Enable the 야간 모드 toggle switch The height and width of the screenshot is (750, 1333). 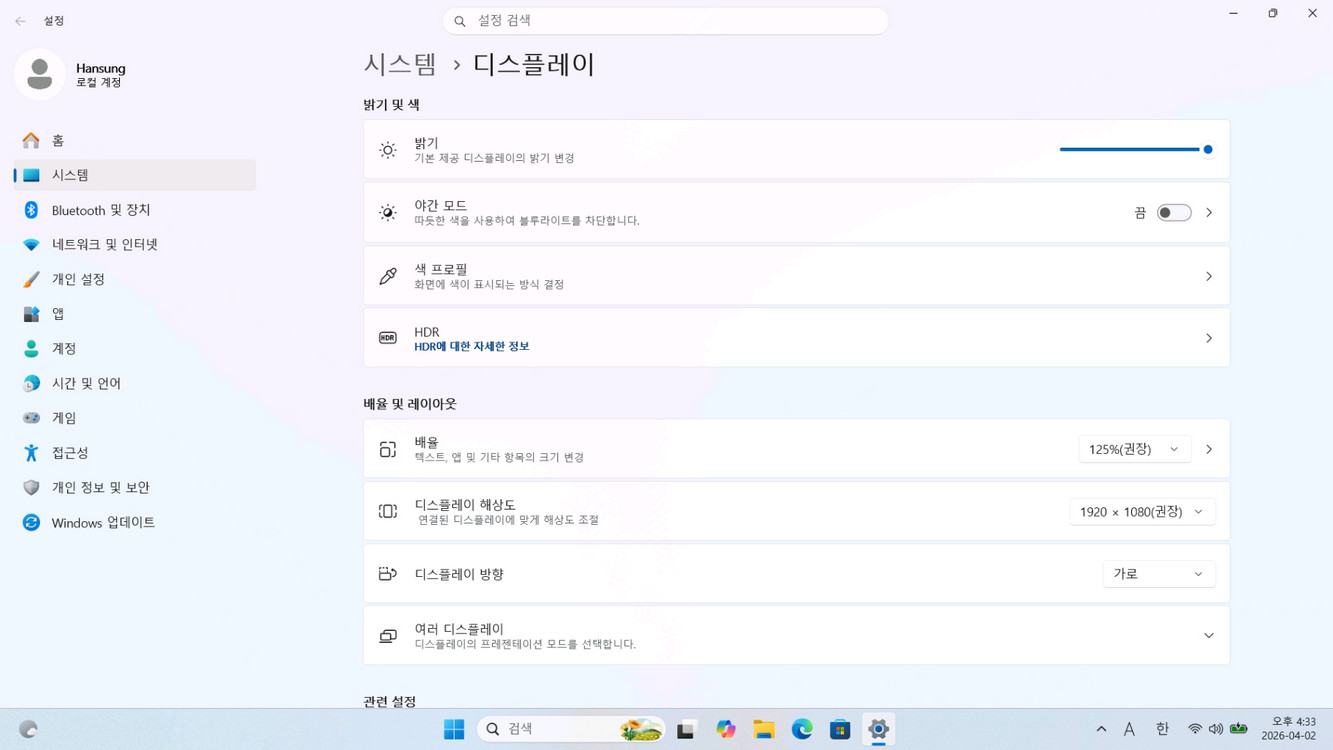1173,212
